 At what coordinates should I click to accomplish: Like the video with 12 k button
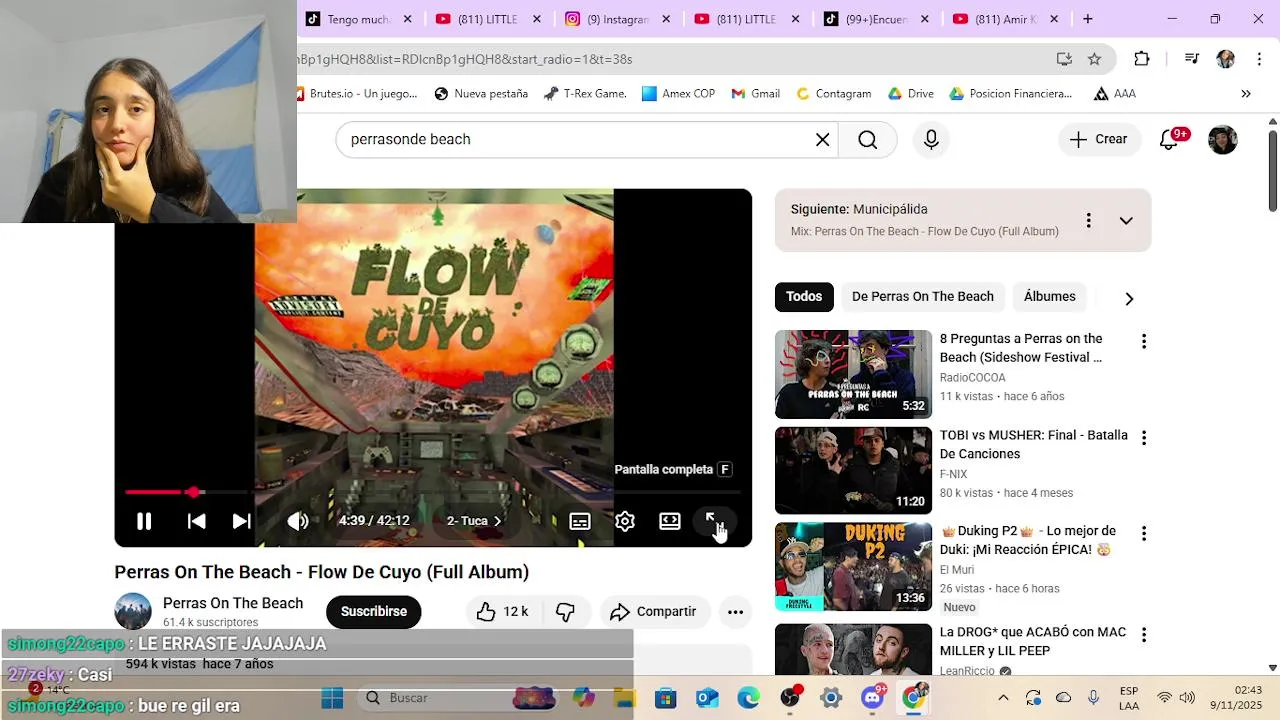(x=502, y=612)
